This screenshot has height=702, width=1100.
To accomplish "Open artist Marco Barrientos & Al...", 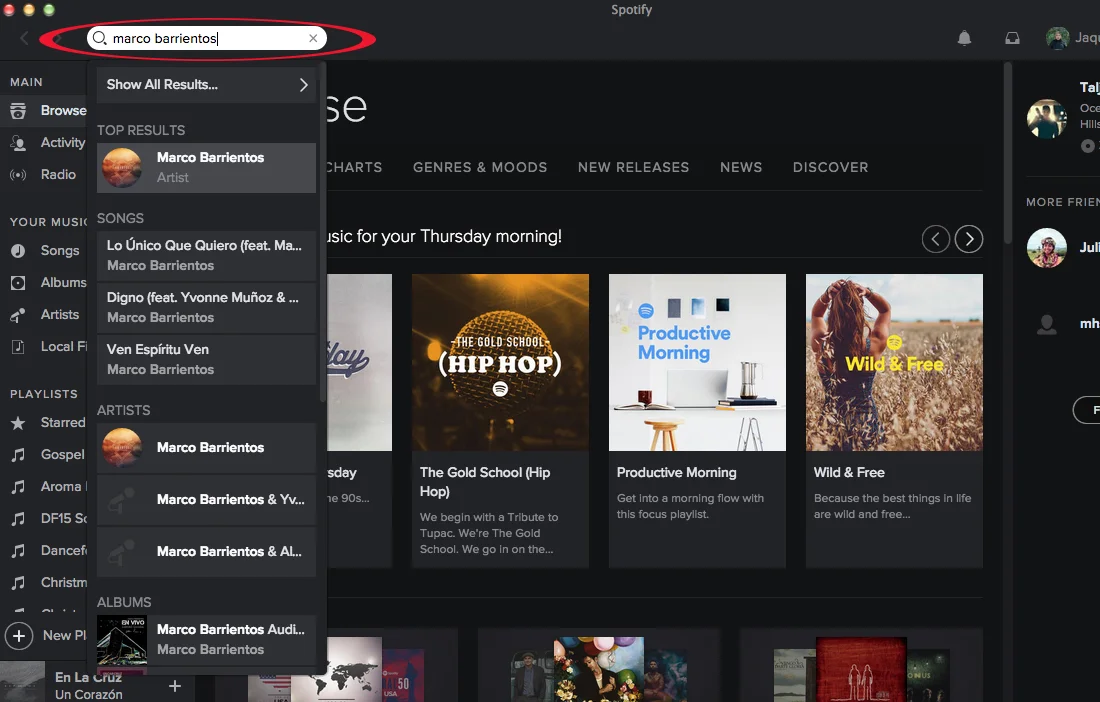I will coord(206,551).
